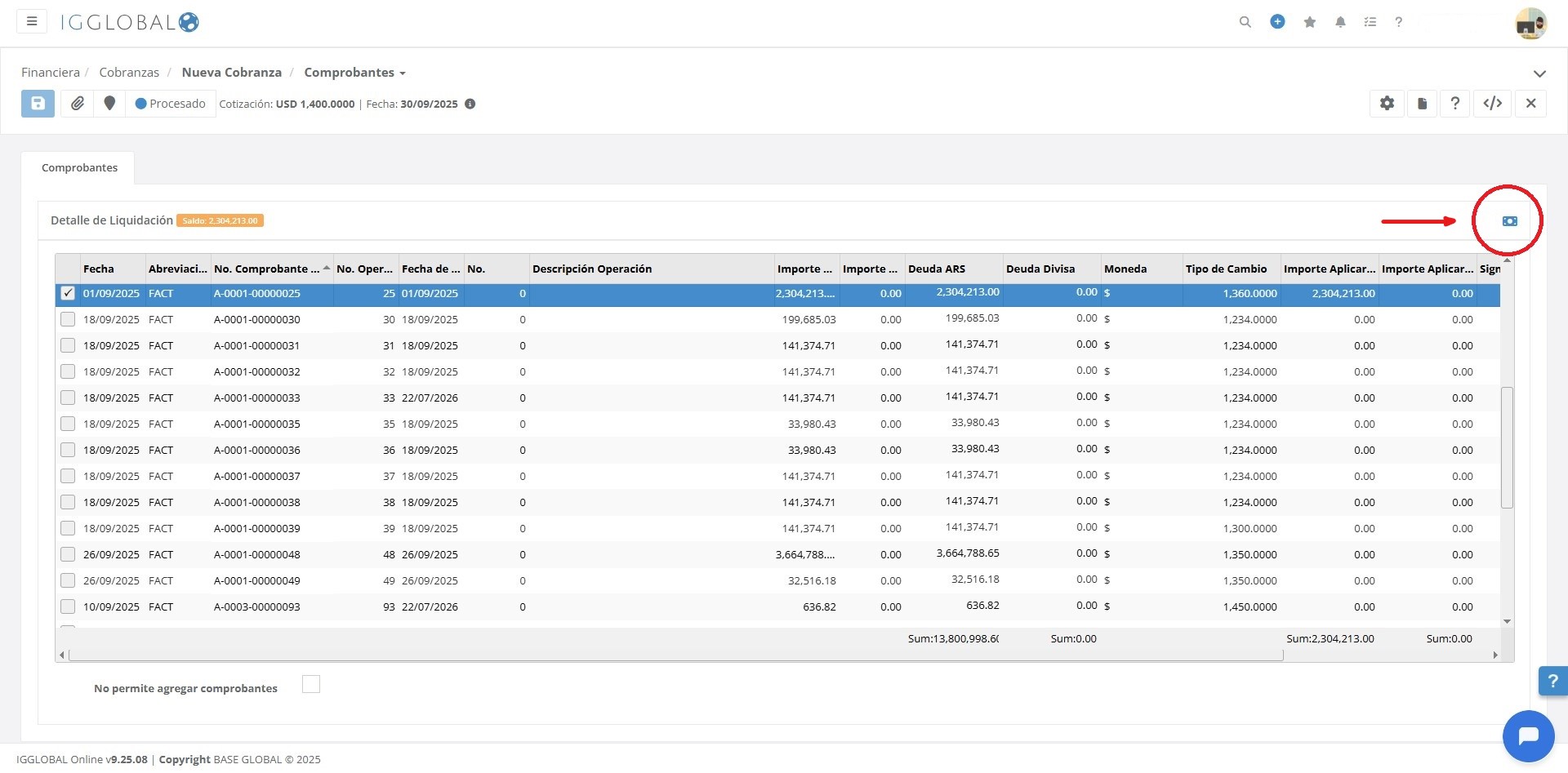
Task: Open the notifications bell
Action: tap(1340, 22)
